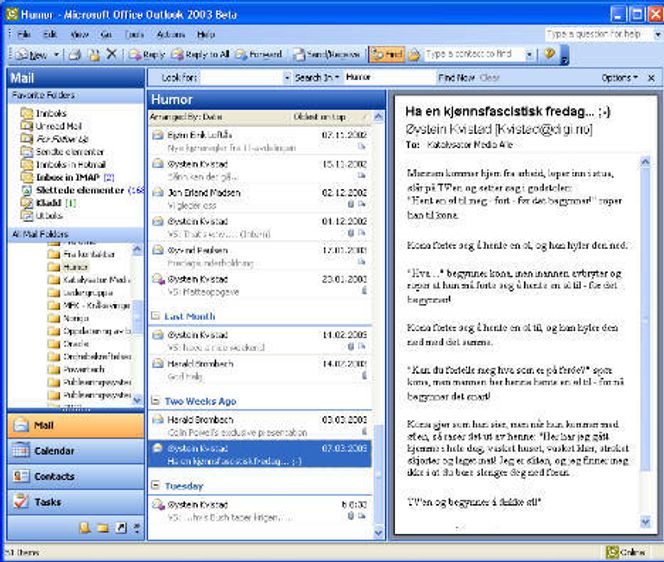Click the Online status indicator
This screenshot has width=664, height=562.
coord(626,552)
